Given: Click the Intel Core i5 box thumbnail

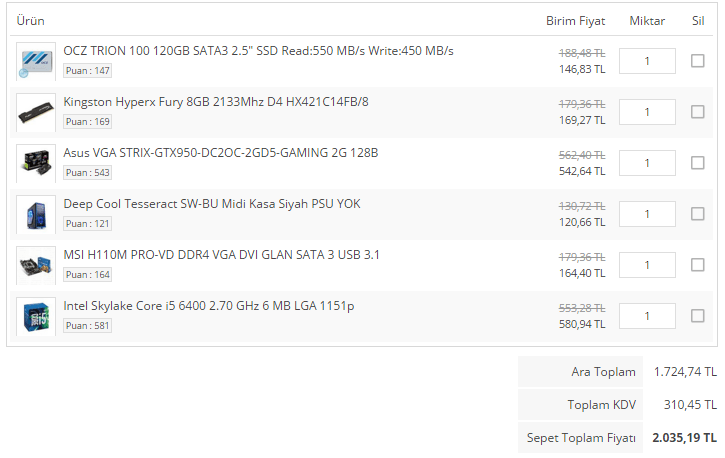Looking at the screenshot, I should (36, 316).
